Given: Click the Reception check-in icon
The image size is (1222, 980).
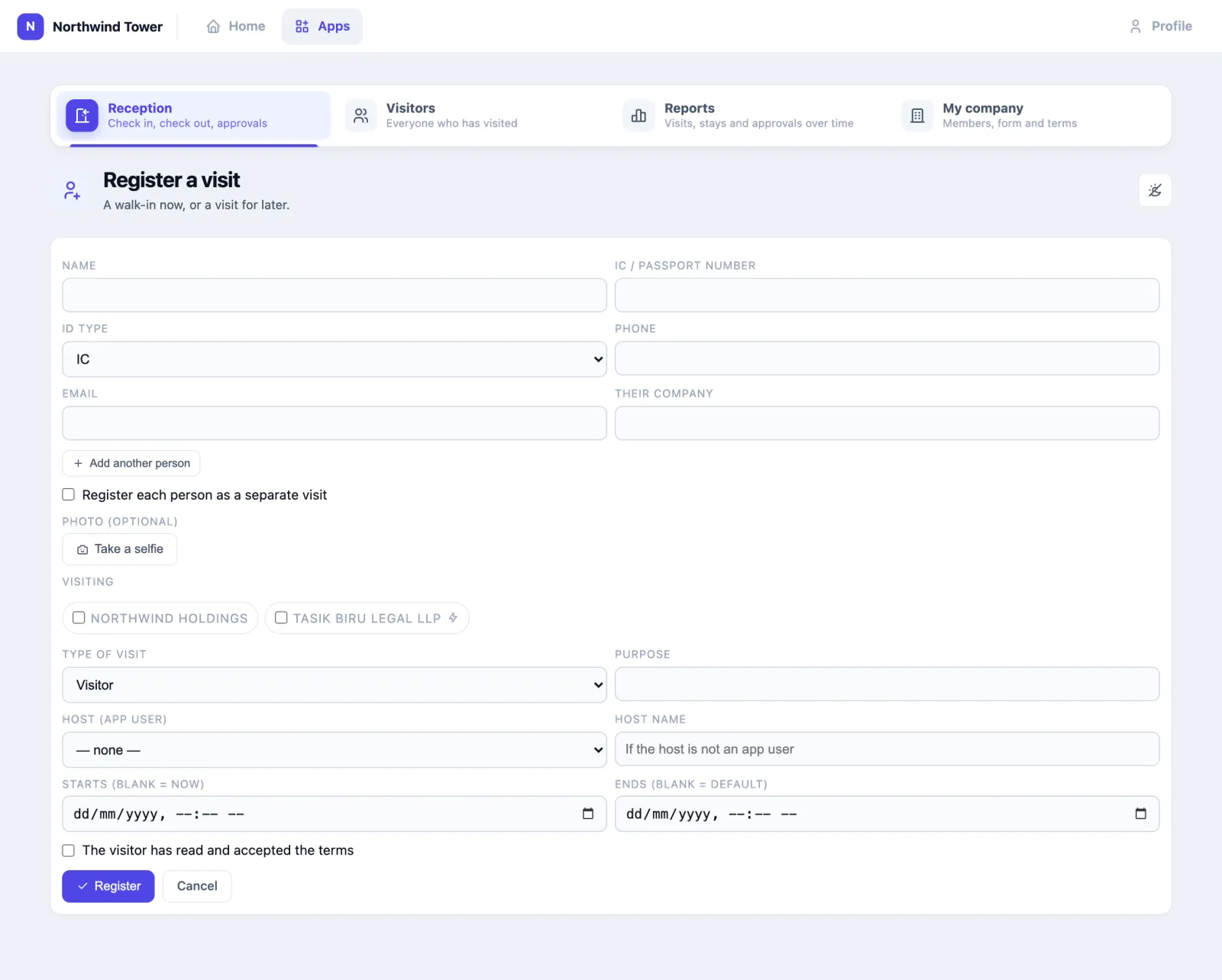Looking at the screenshot, I should [82, 116].
